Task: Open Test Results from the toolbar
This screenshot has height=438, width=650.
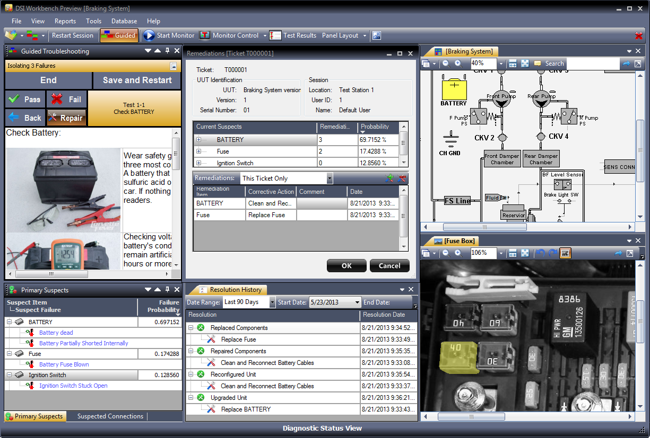Action: tap(294, 35)
